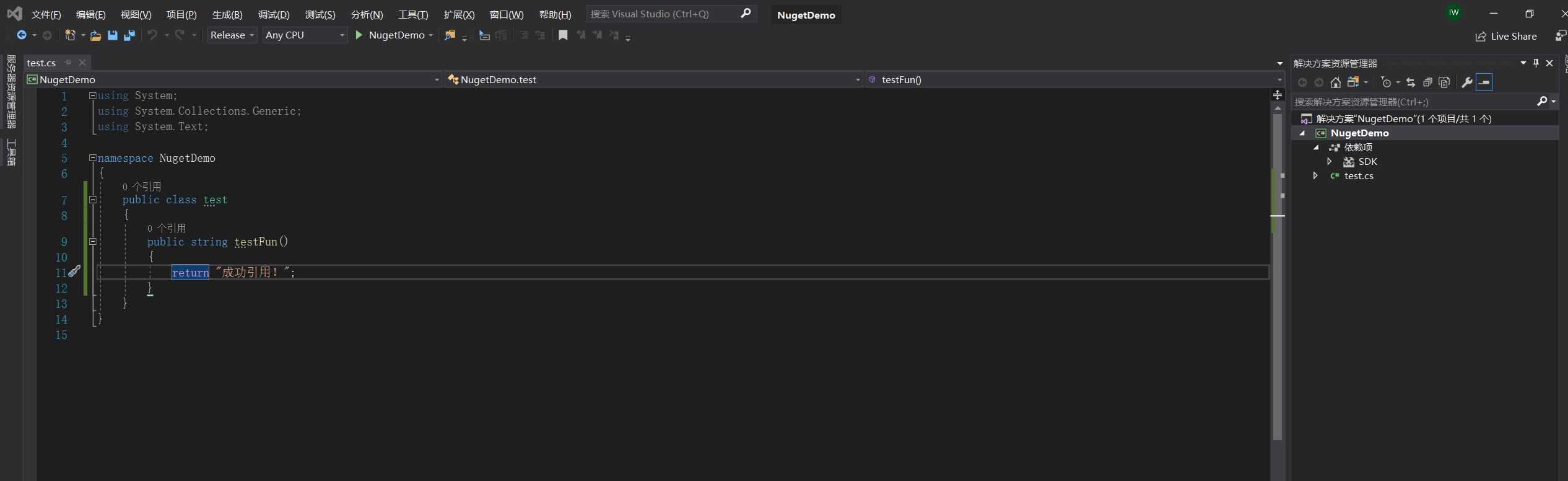Collapse the using directives block
The height and width of the screenshot is (481, 1568).
tap(92, 95)
